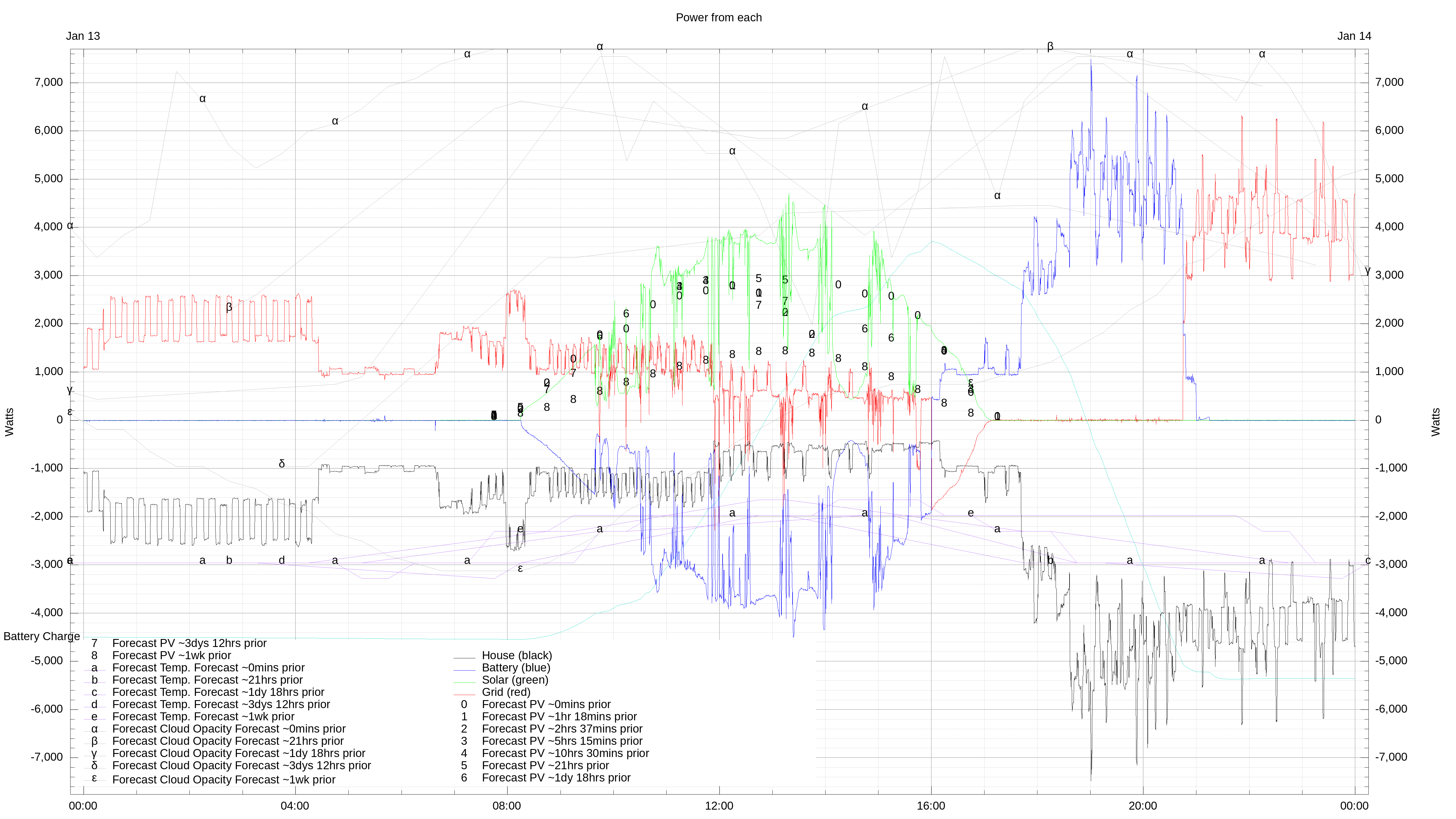1456x819 pixels.
Task: Click the 12:00 time axis label
Action: 719,806
